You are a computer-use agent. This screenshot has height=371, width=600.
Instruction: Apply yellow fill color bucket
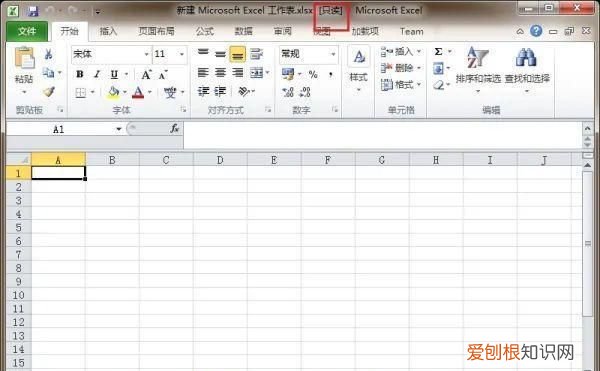click(x=113, y=92)
